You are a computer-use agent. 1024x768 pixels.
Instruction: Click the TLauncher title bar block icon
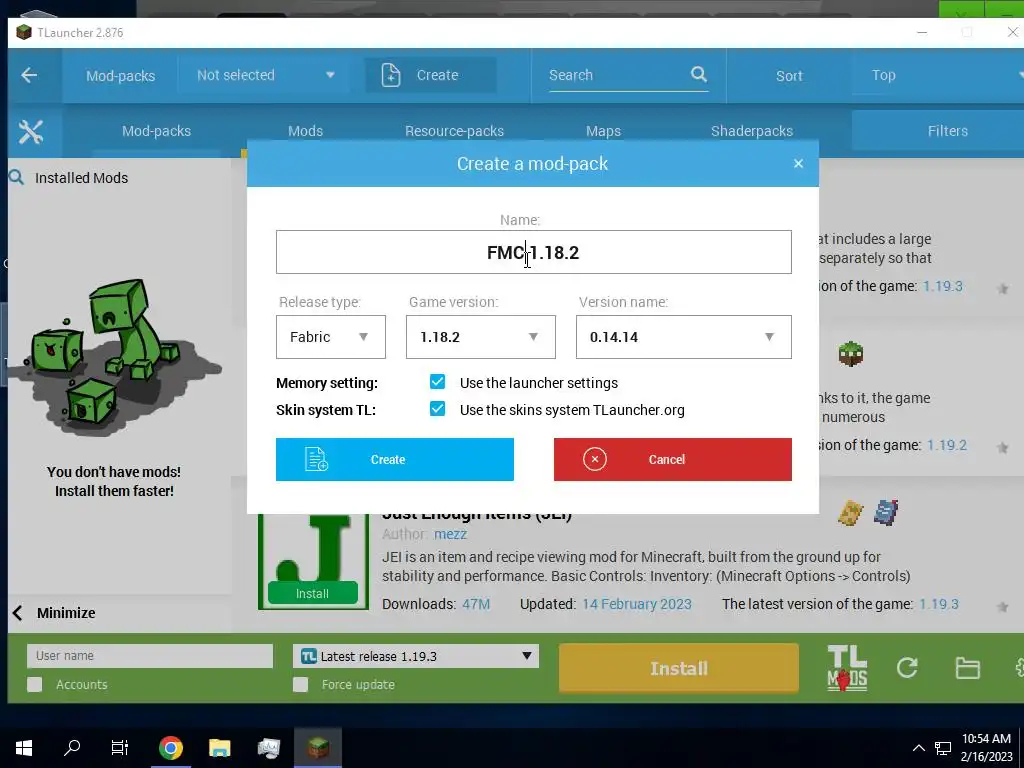pyautogui.click(x=24, y=32)
